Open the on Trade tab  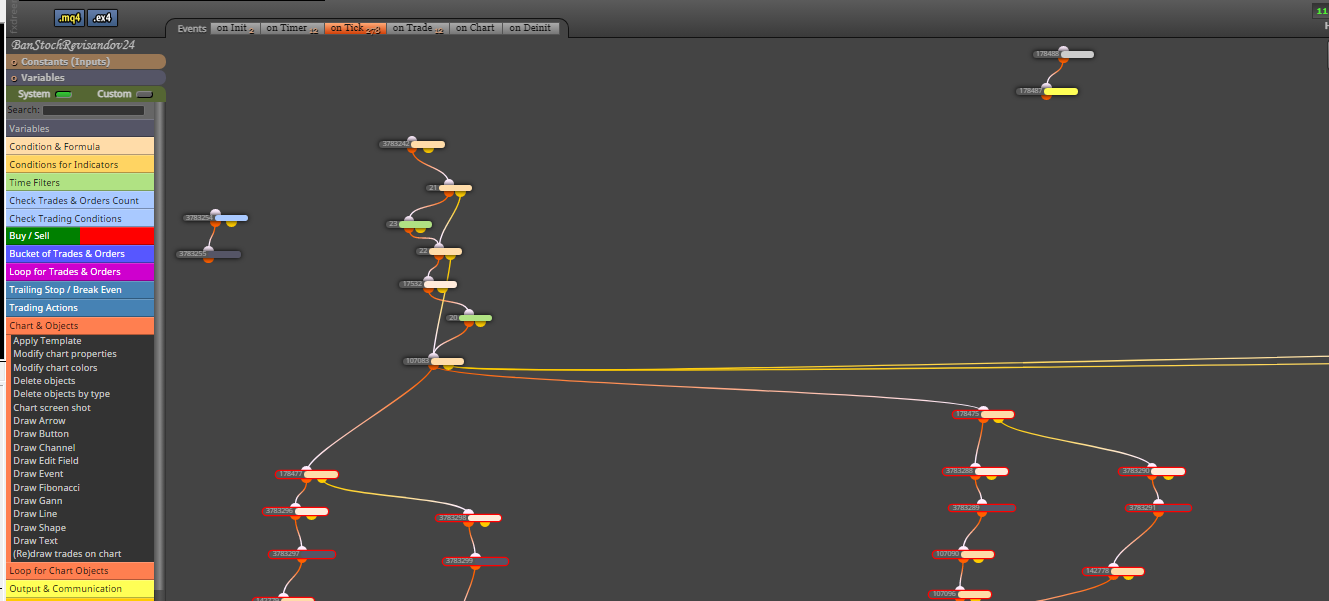[x=418, y=28]
